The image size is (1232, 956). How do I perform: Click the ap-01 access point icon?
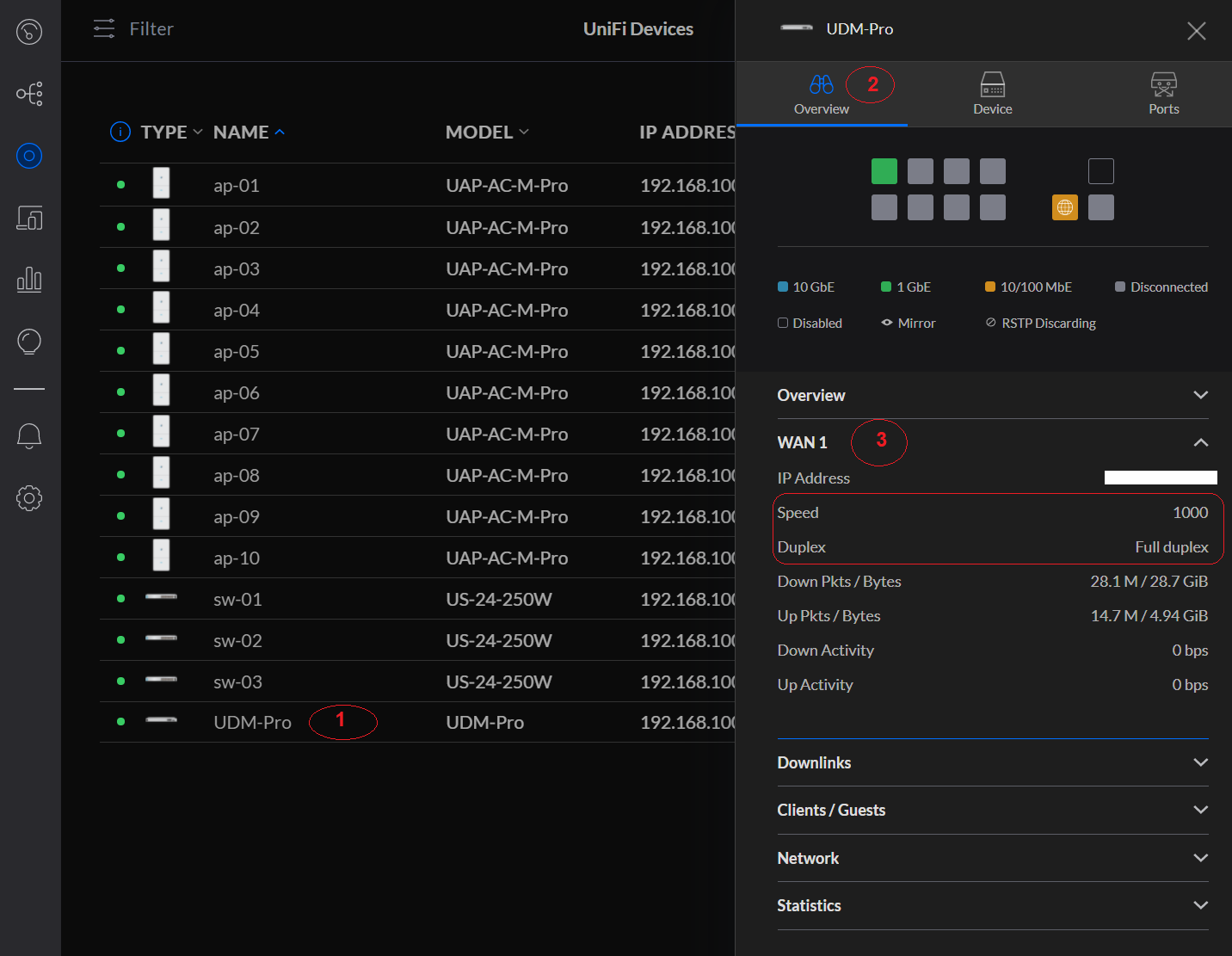[161, 183]
